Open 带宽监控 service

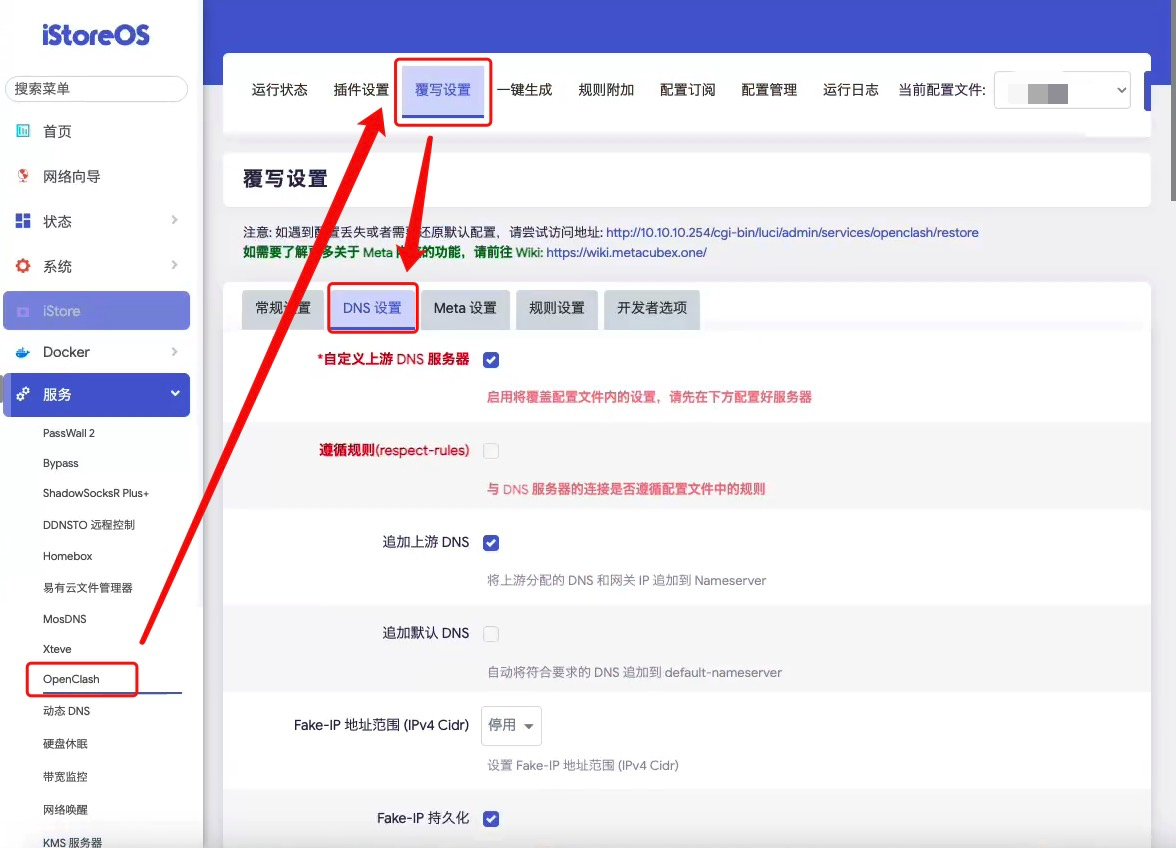tap(65, 777)
